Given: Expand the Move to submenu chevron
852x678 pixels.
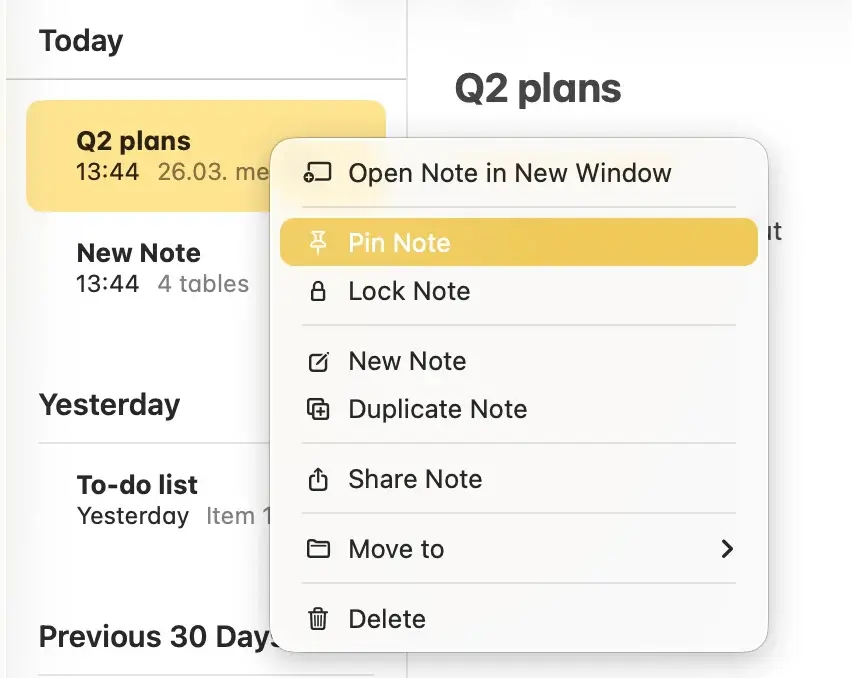Looking at the screenshot, I should 729,549.
